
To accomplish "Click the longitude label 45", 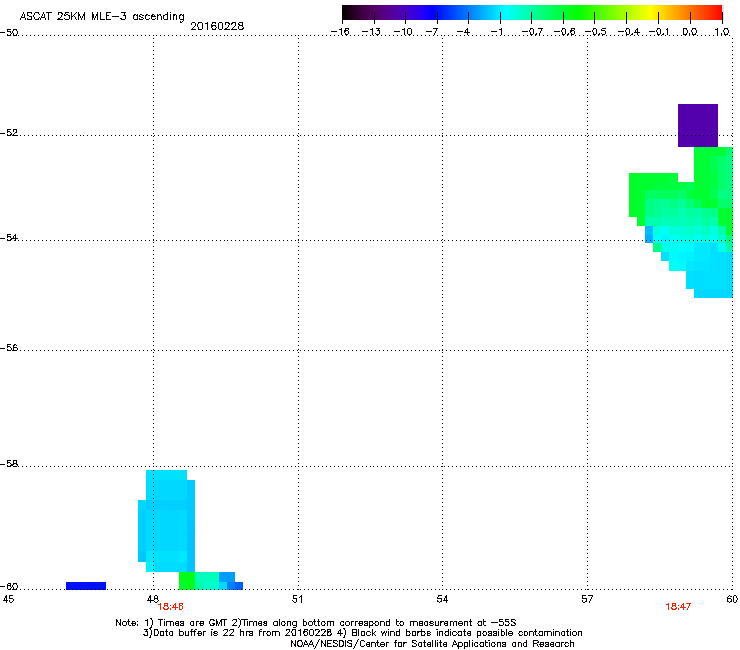I will pyautogui.click(x=8, y=599).
